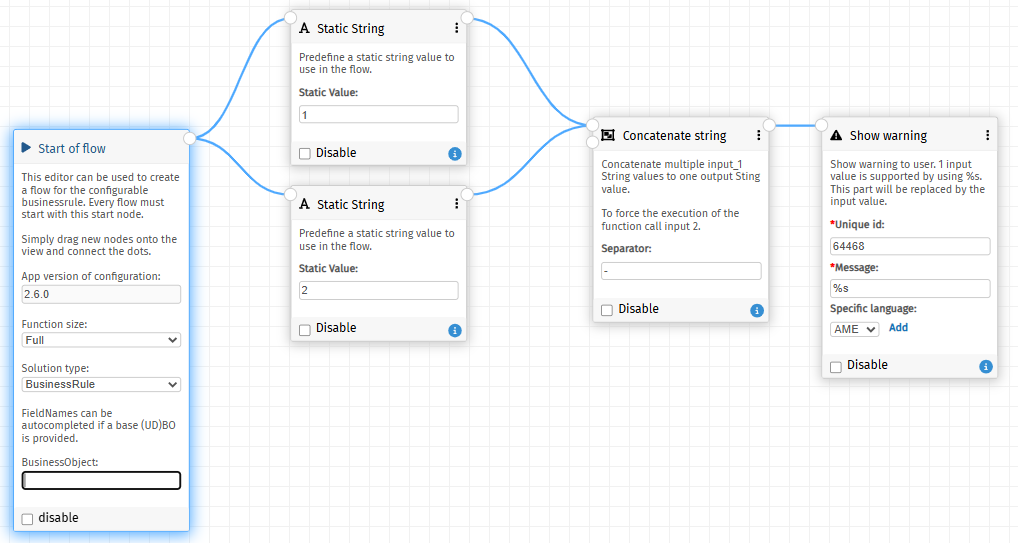Disable the top Static String node

click(x=304, y=154)
